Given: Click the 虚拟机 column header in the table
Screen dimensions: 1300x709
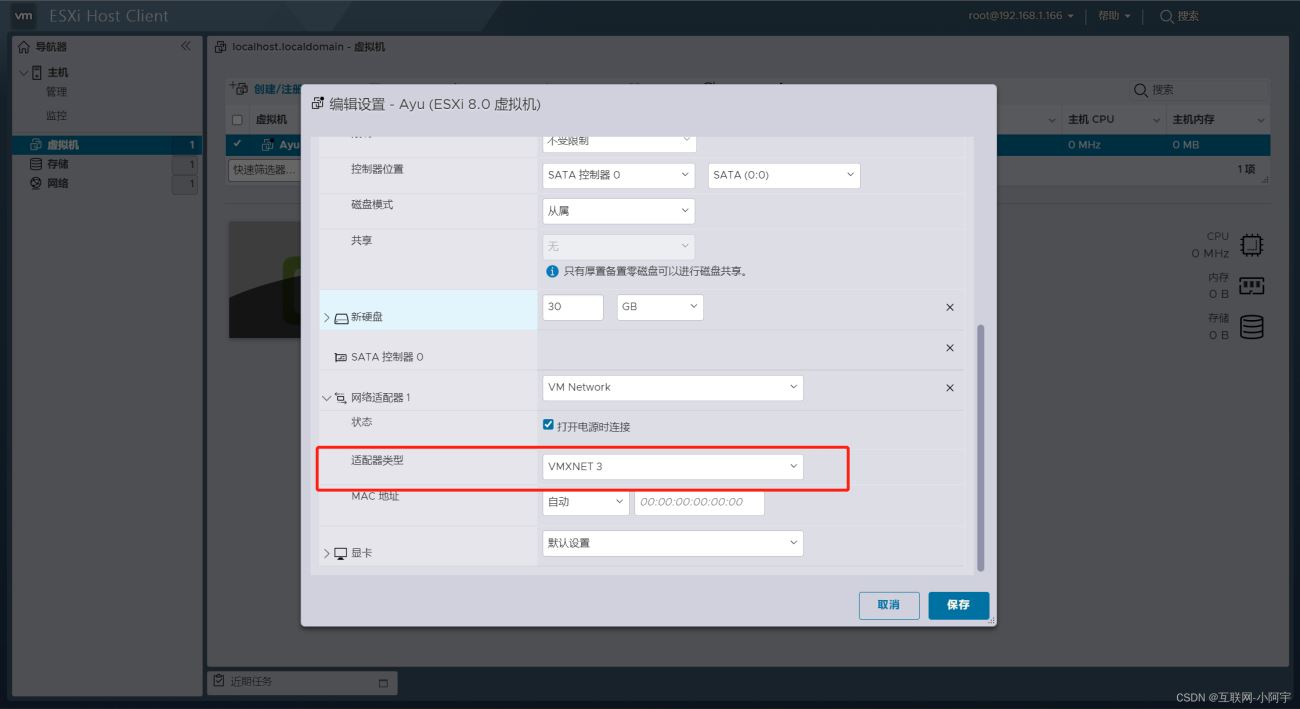Looking at the screenshot, I should click(271, 120).
